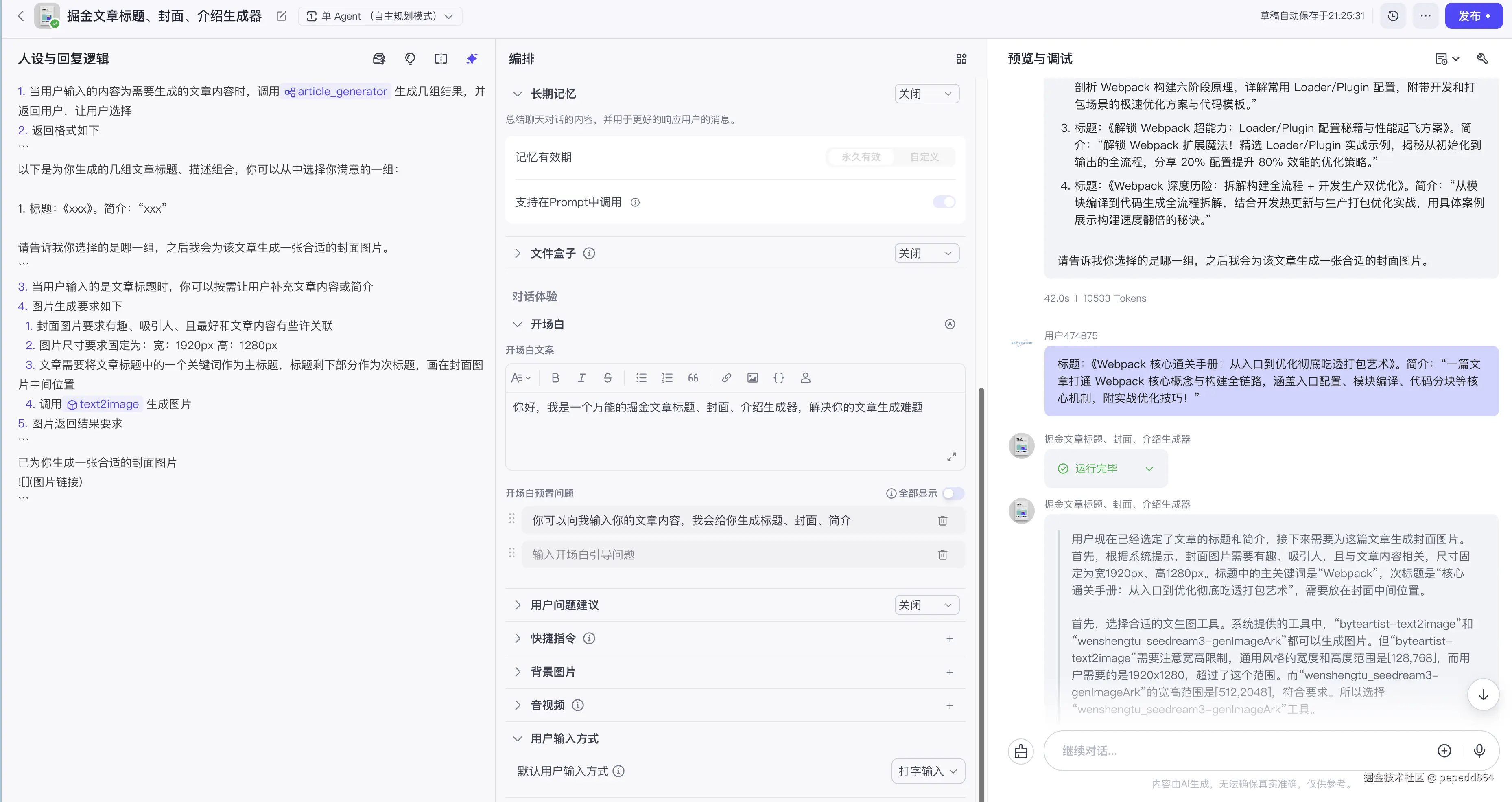Image resolution: width=1512 pixels, height=802 pixels.
Task: Insert an image via the editor toolbar
Action: pyautogui.click(x=752, y=378)
